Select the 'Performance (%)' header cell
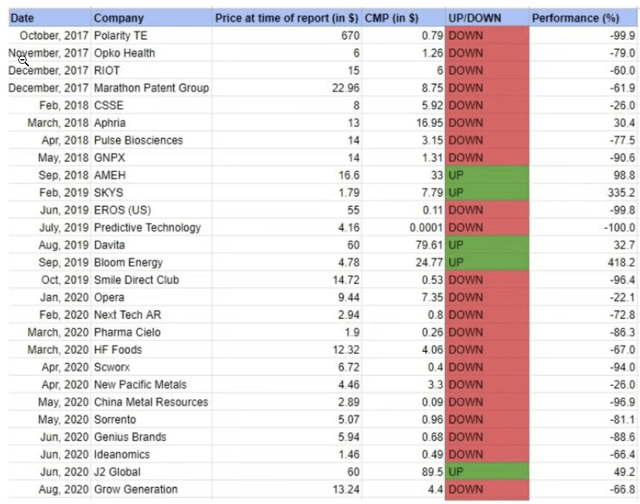The image size is (640, 504). coord(584,18)
